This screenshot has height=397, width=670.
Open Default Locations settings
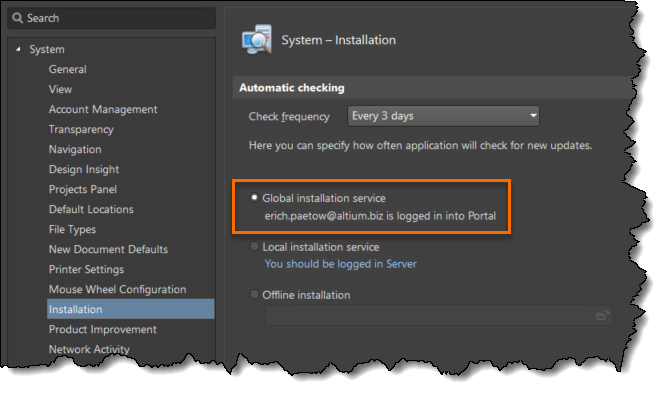pyautogui.click(x=91, y=209)
